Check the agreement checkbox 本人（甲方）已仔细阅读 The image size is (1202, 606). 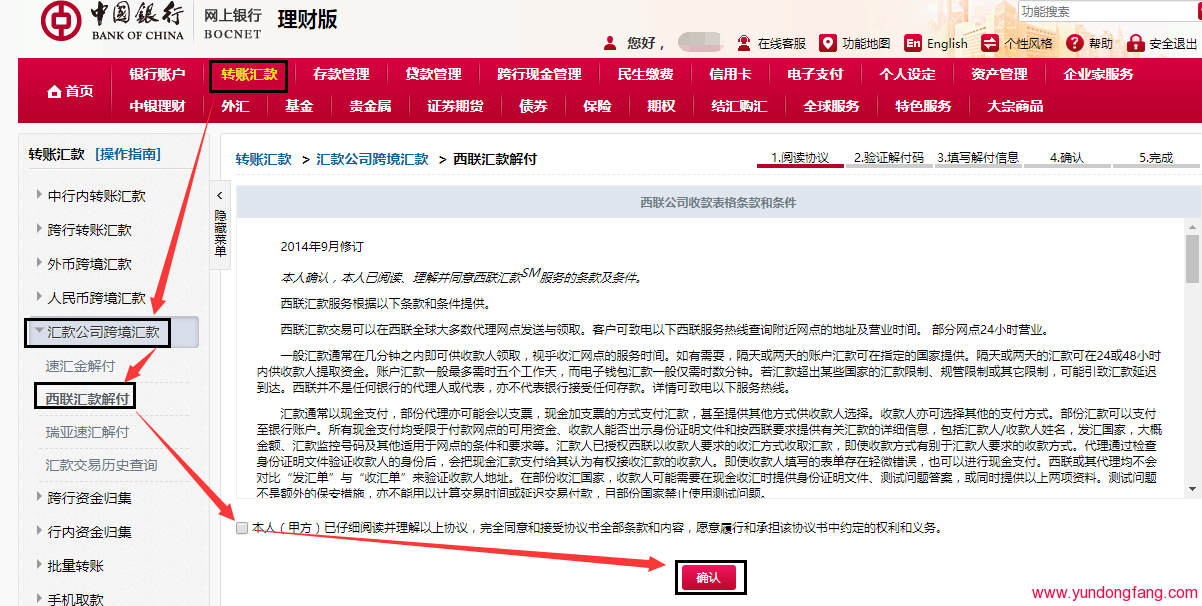[x=242, y=528]
